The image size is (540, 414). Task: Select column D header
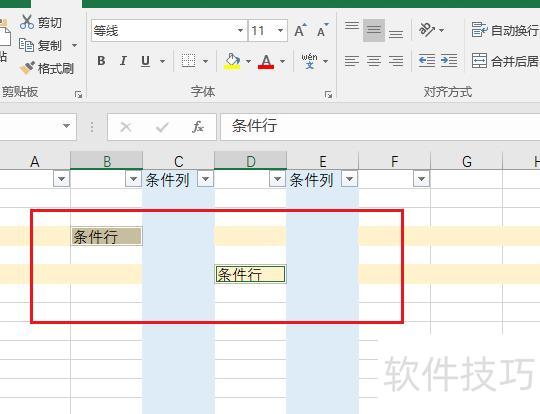point(251,161)
